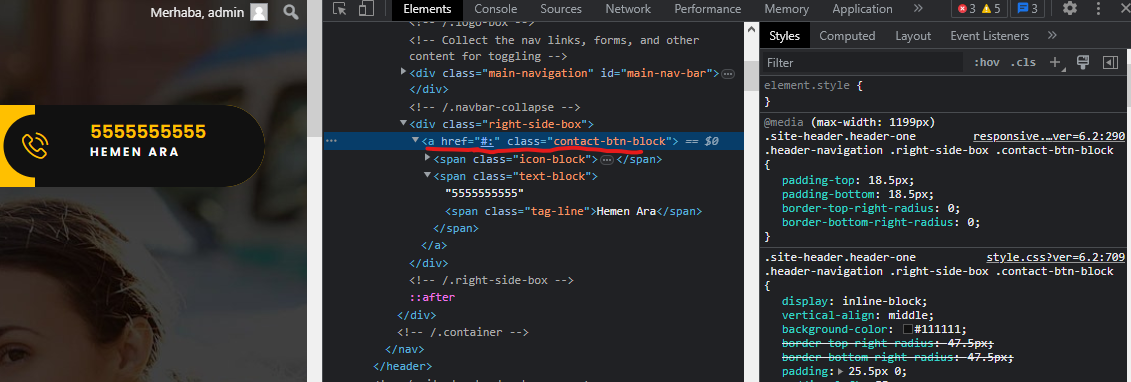Open the Memory tab

click(786, 9)
